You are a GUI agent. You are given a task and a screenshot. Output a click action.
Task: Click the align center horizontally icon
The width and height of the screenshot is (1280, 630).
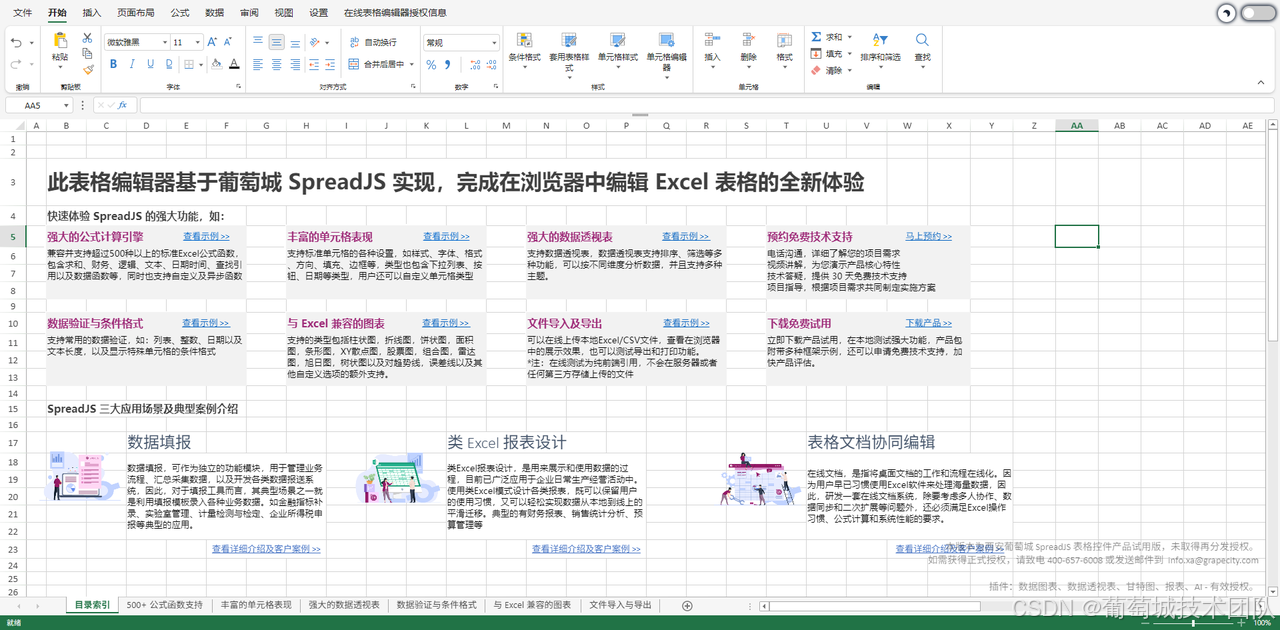coord(277,64)
